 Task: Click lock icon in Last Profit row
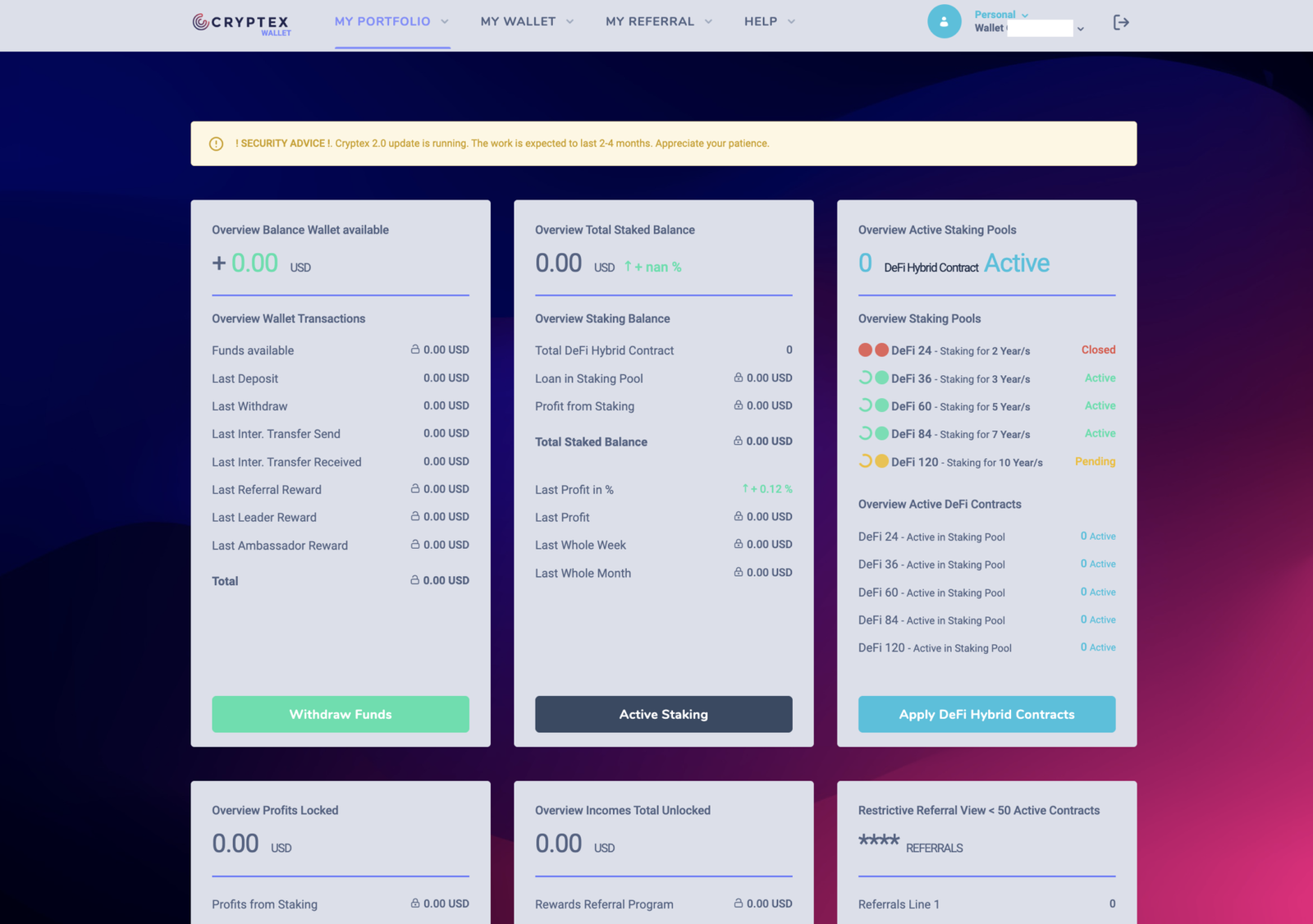(x=739, y=516)
